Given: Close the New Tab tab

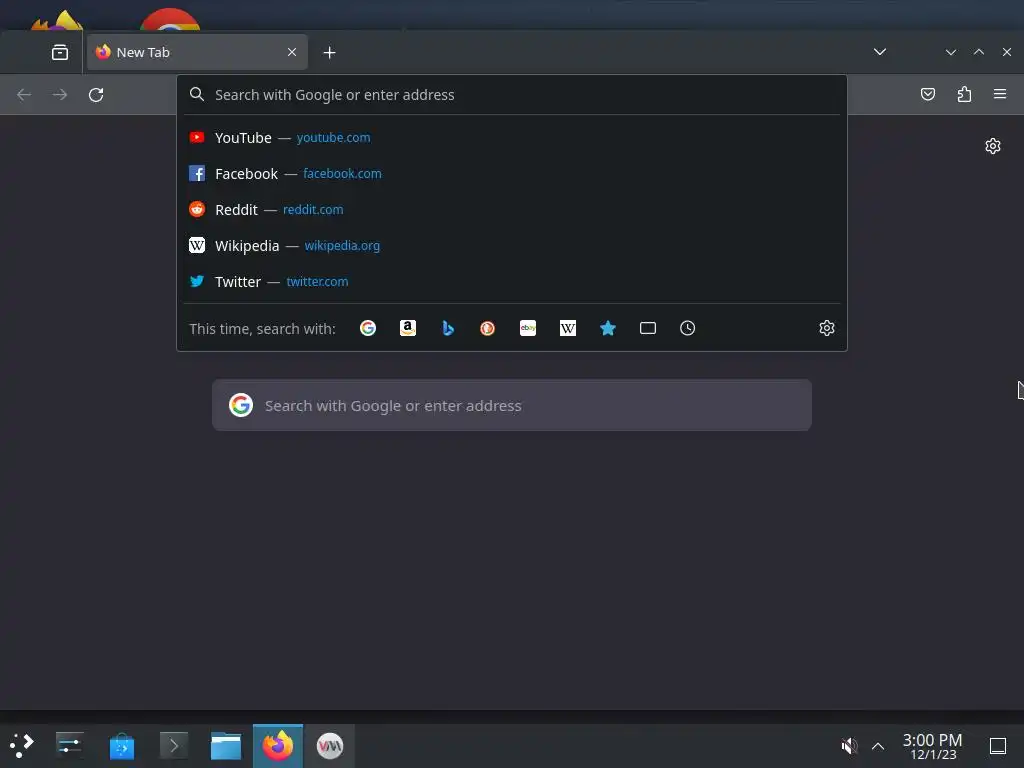Looking at the screenshot, I should pyautogui.click(x=292, y=52).
